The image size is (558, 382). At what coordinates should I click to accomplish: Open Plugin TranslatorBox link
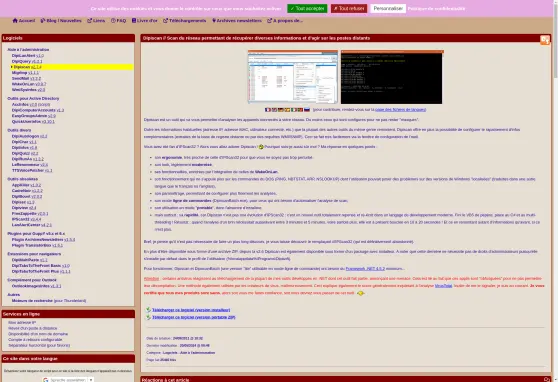37,245
